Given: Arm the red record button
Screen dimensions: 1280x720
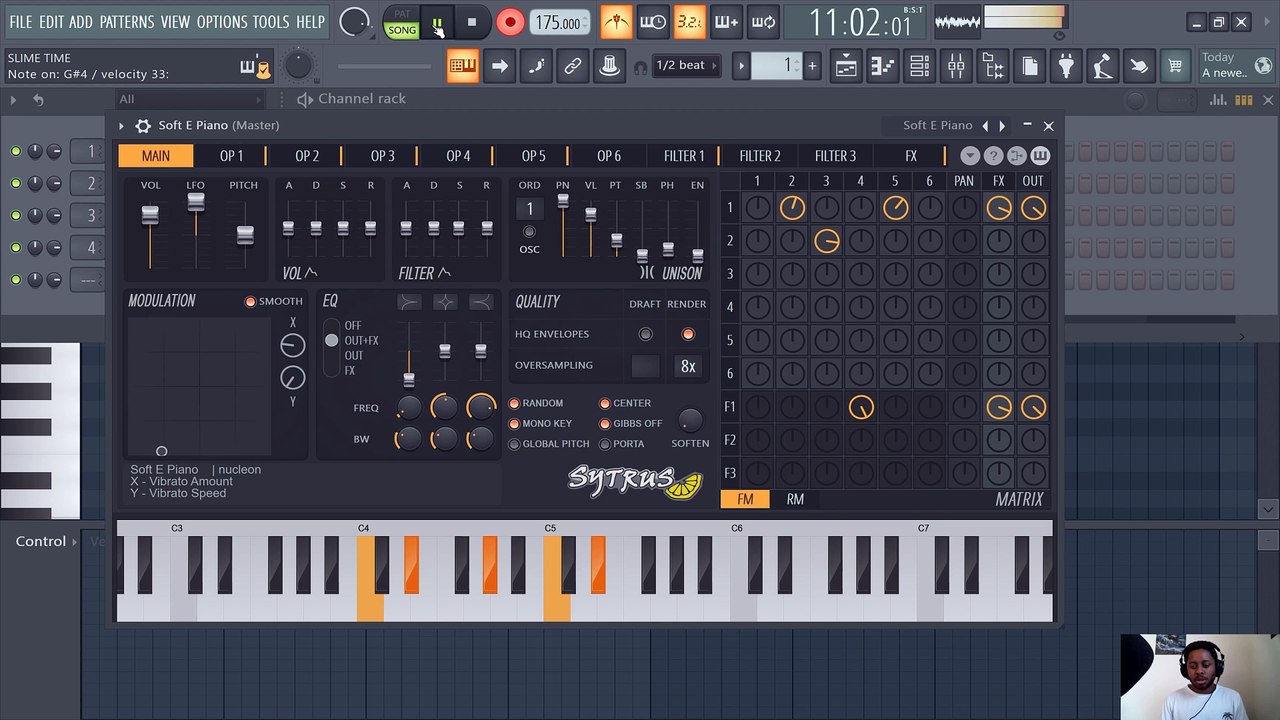Looking at the screenshot, I should 510,22.
